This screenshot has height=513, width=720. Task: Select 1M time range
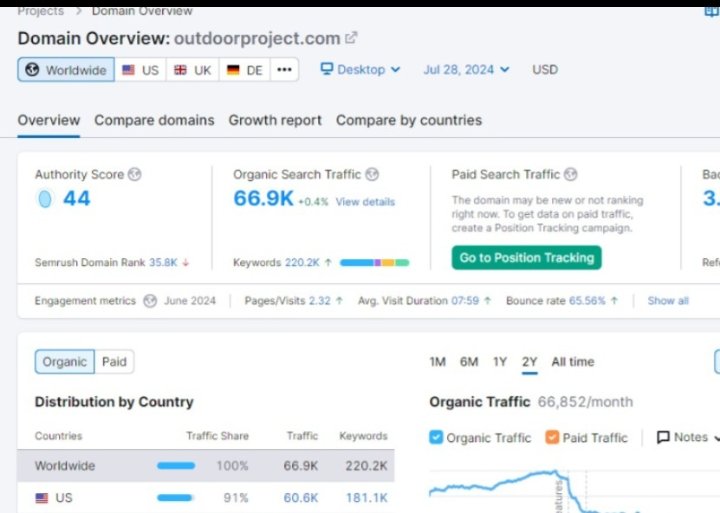(x=438, y=362)
